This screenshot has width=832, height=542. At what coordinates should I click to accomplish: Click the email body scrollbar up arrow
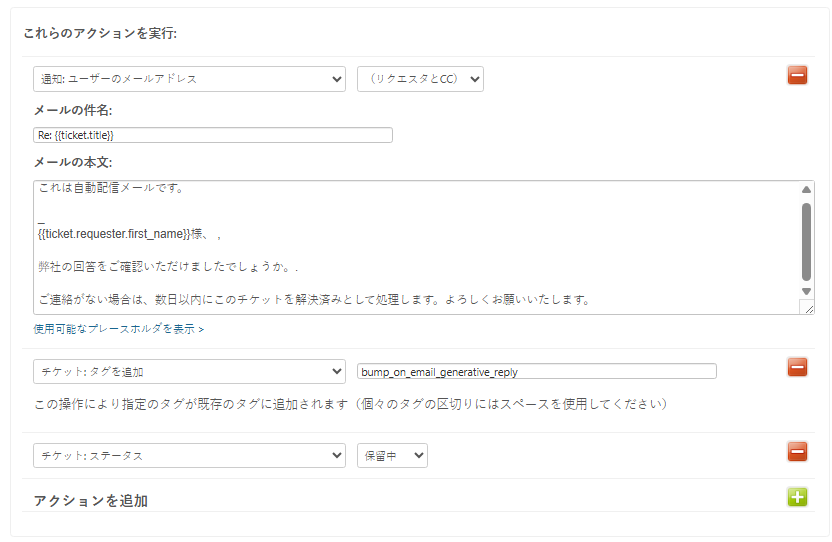(x=806, y=189)
